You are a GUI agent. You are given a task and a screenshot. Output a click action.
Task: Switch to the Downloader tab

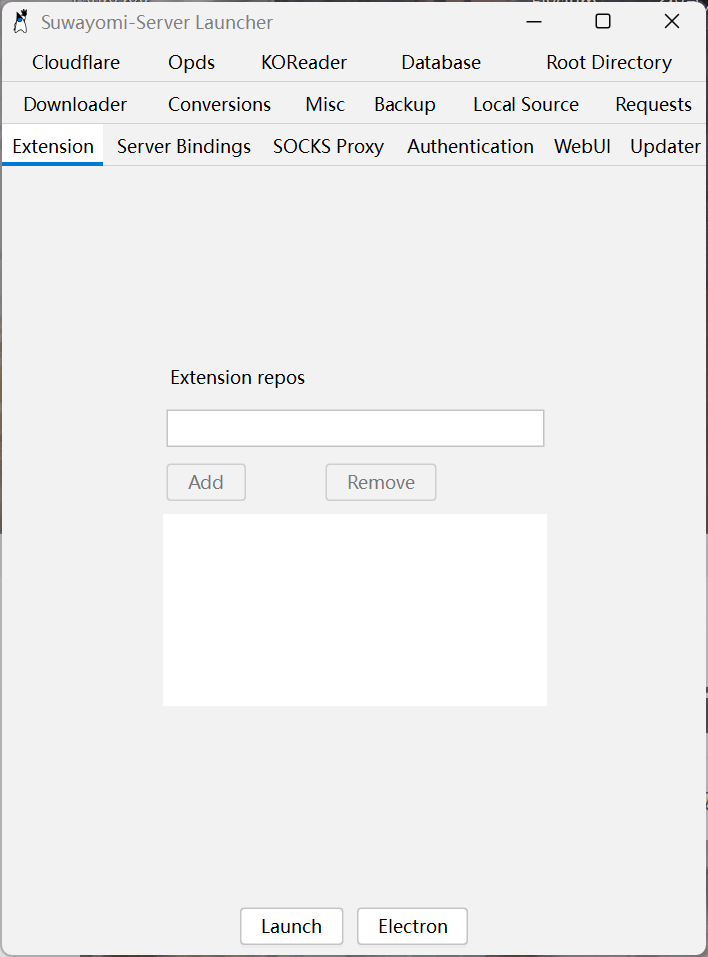click(75, 104)
